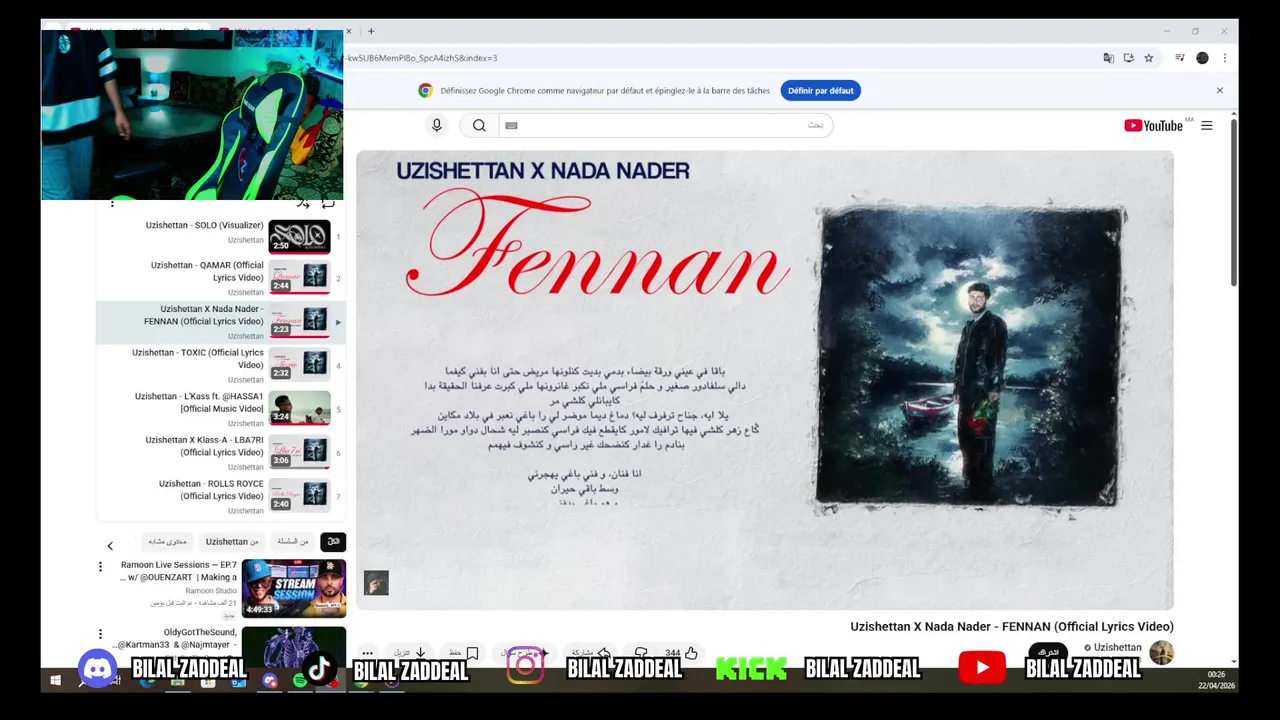Click the translate page icon in address bar
The width and height of the screenshot is (1280, 720).
tap(1108, 58)
